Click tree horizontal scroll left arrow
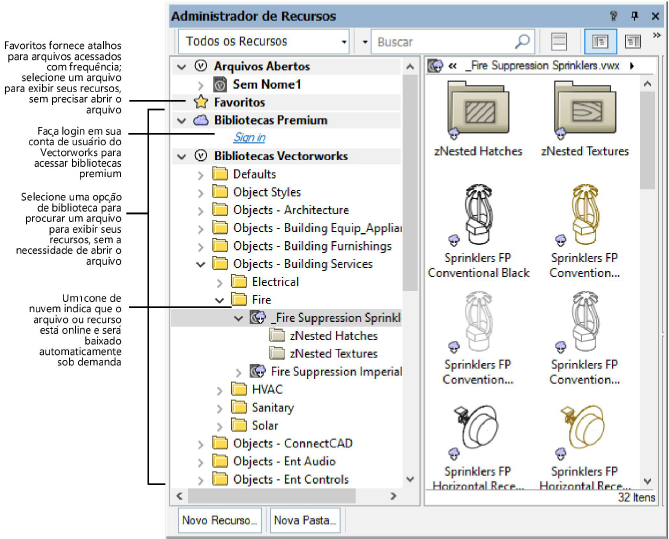669x539 pixels. (x=179, y=496)
